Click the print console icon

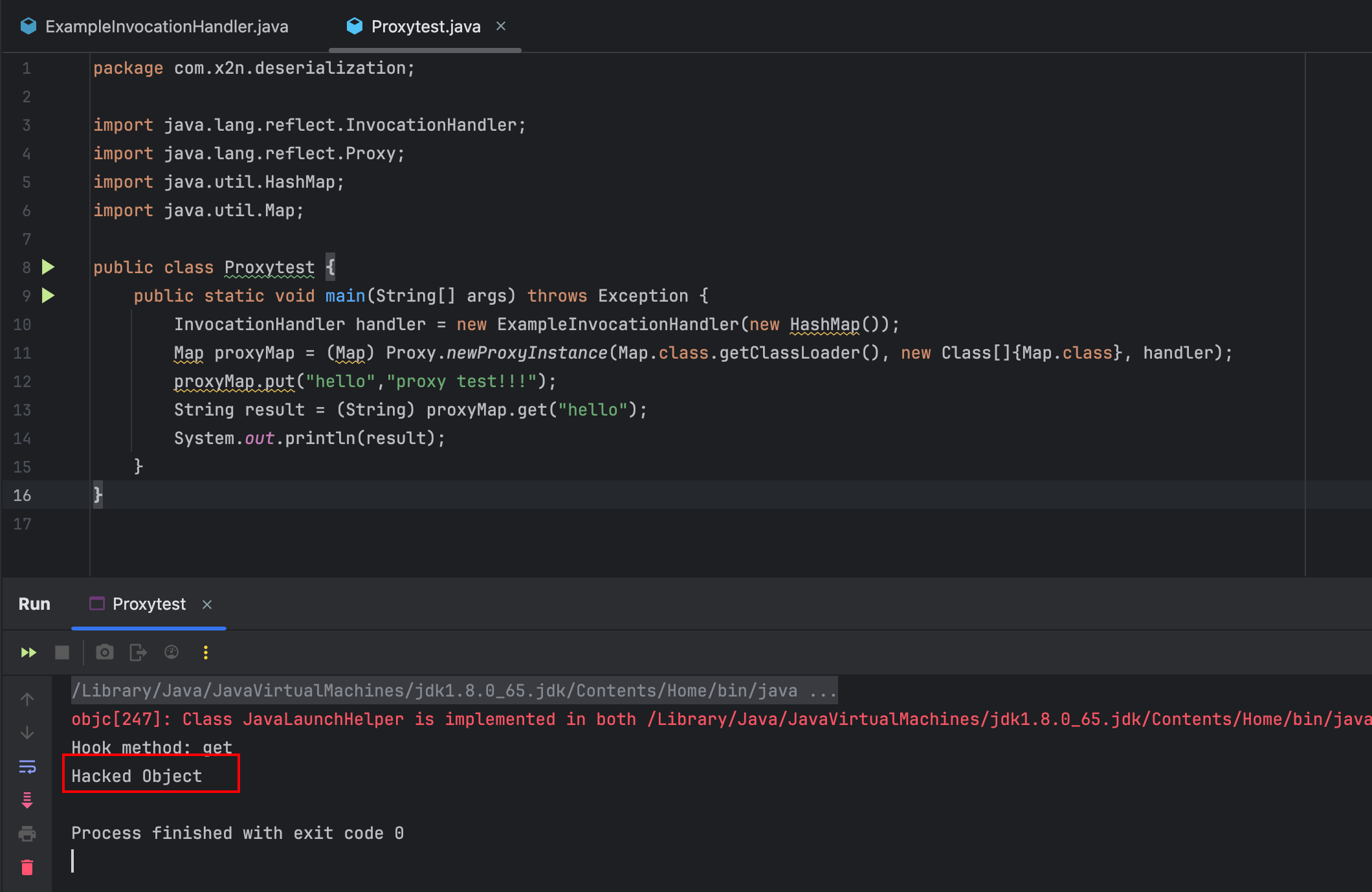[27, 834]
